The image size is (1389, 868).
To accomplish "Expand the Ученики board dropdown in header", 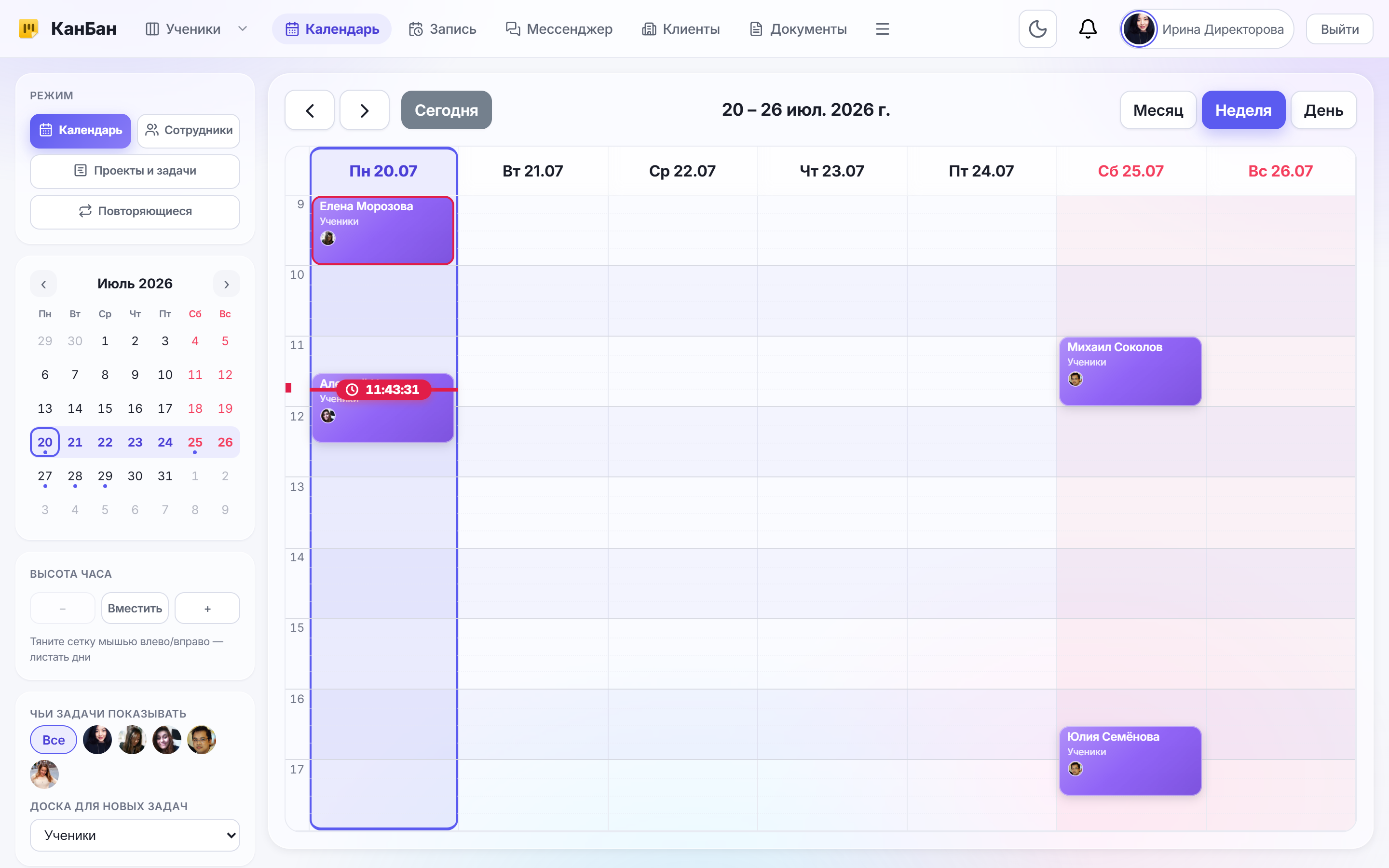I will pyautogui.click(x=243, y=29).
